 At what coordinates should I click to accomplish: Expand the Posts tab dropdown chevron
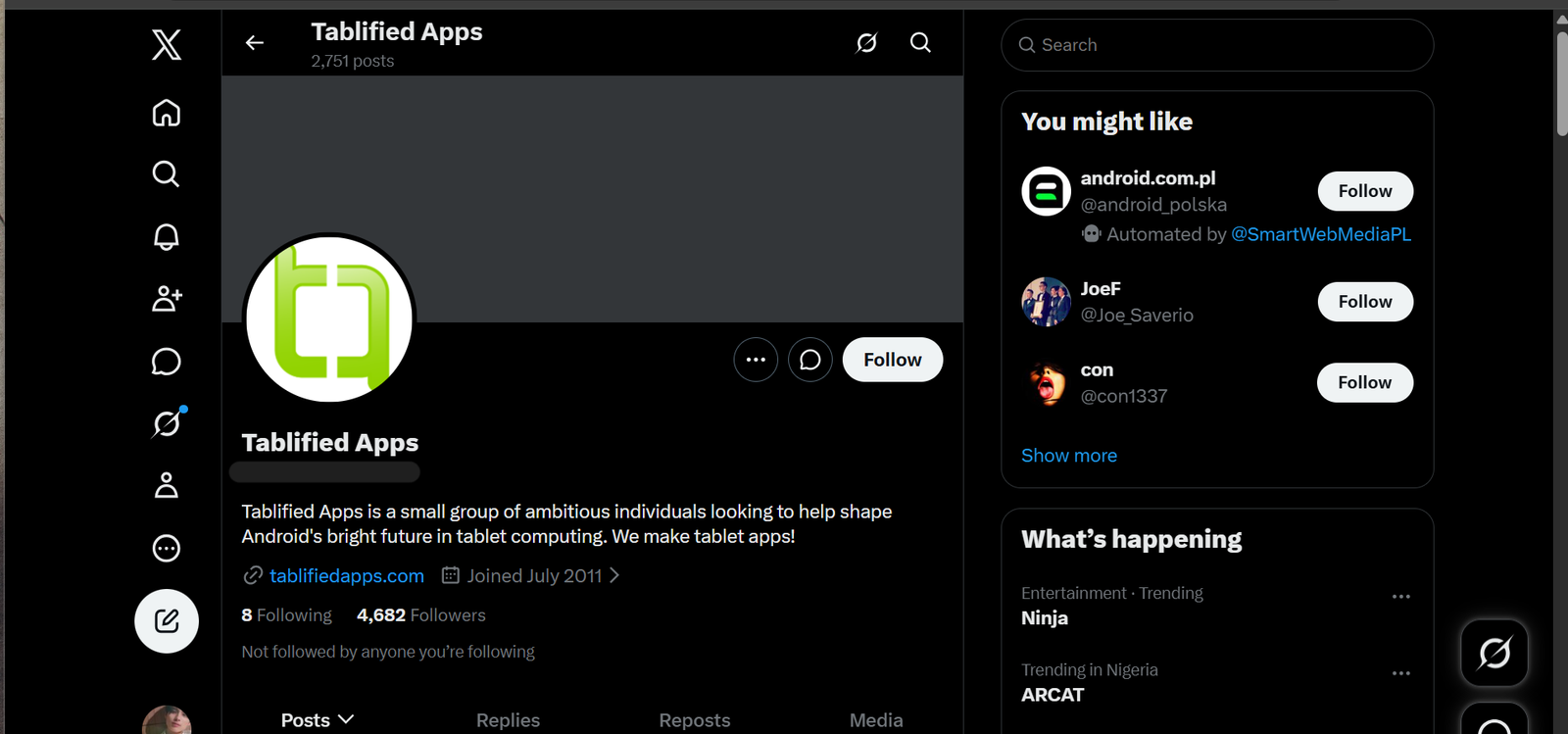346,719
